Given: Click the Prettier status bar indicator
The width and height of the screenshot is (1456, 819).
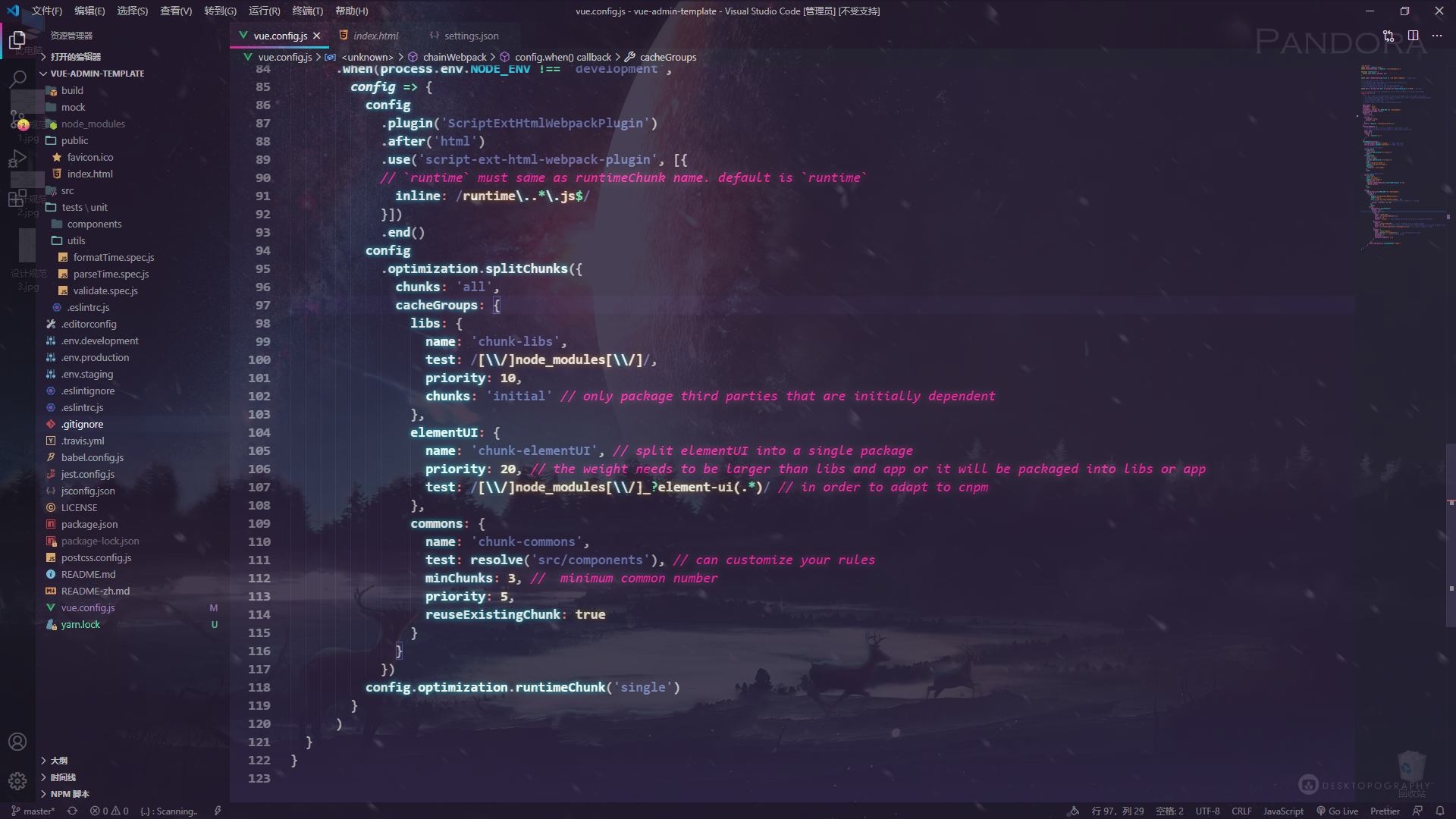Looking at the screenshot, I should tap(1385, 811).
